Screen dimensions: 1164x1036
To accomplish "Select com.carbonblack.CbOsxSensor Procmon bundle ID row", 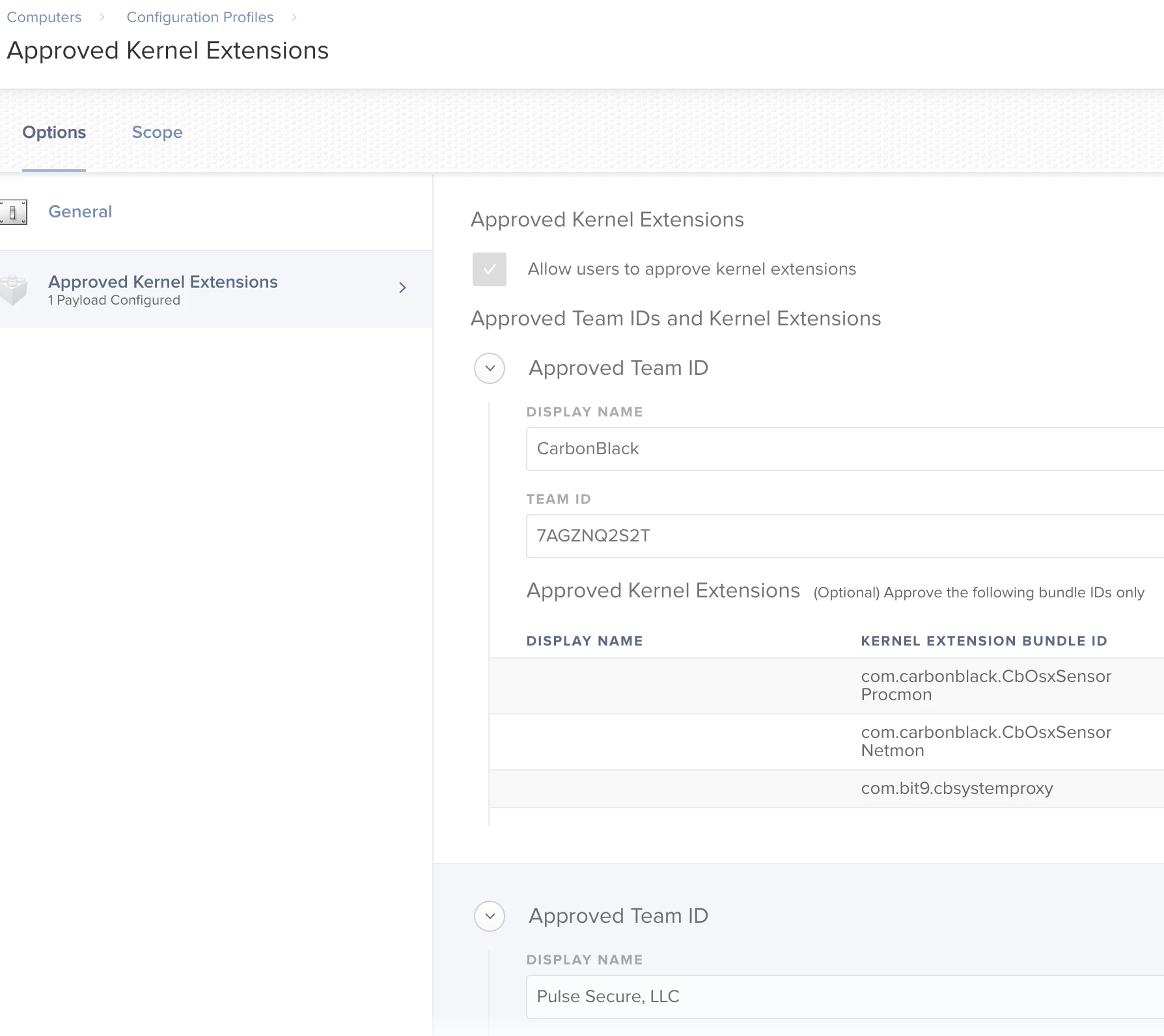I will pos(826,686).
